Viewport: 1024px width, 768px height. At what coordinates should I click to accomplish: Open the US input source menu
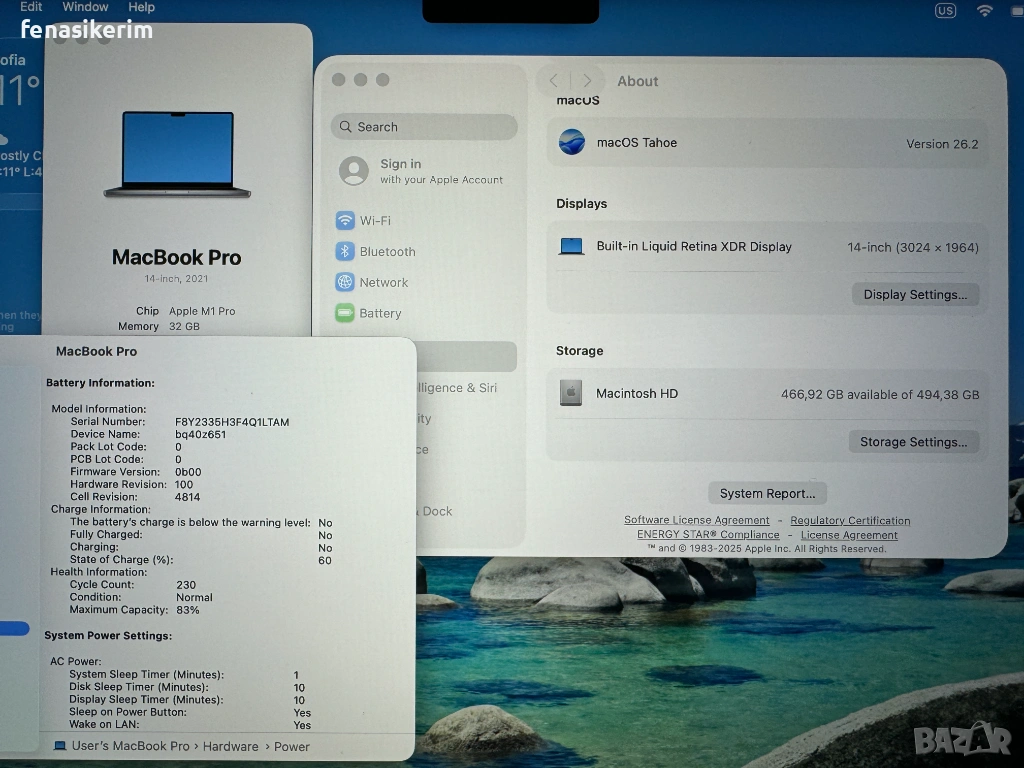point(945,10)
